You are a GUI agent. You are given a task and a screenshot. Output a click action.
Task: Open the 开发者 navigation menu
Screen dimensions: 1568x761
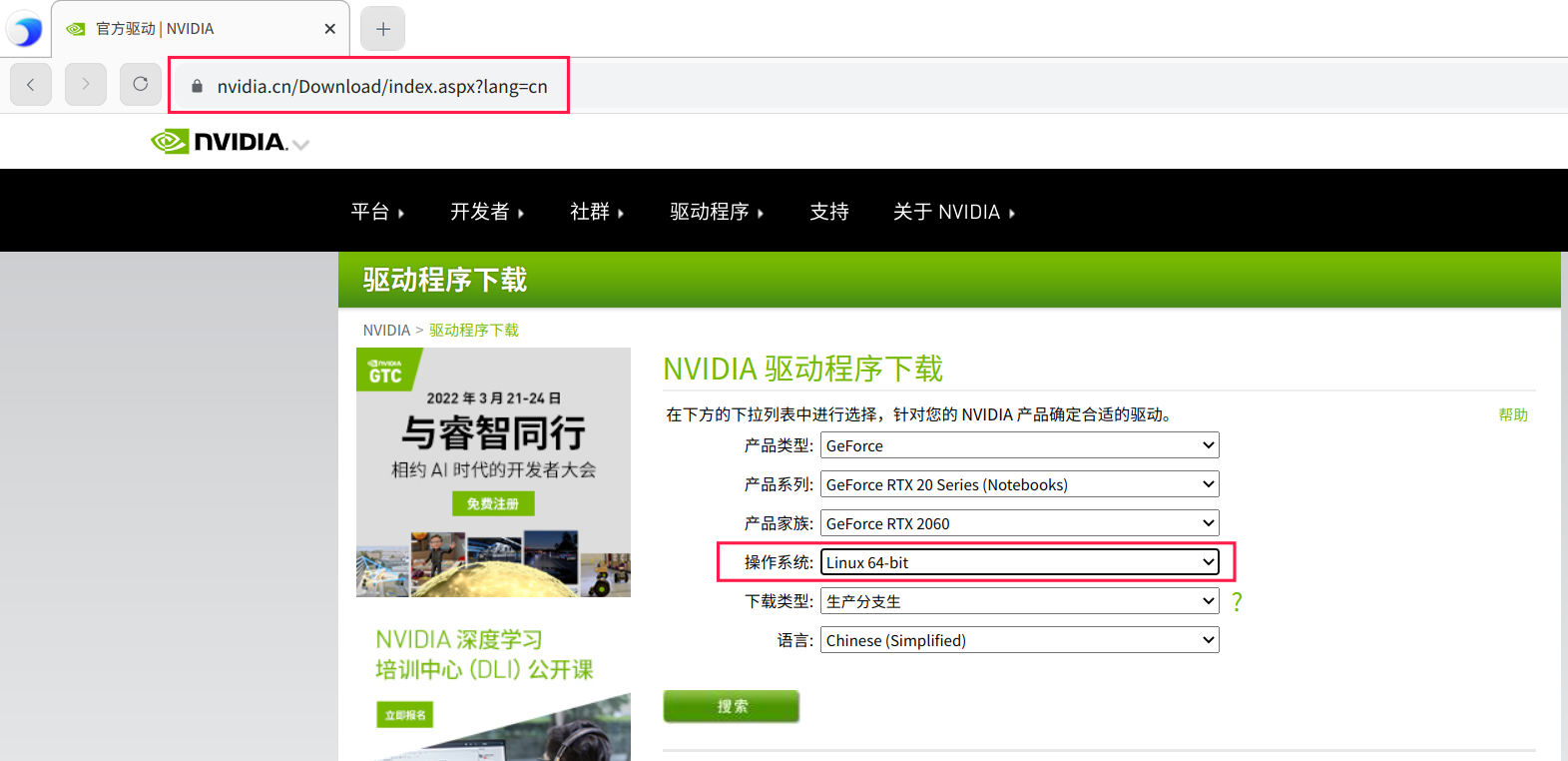point(487,212)
